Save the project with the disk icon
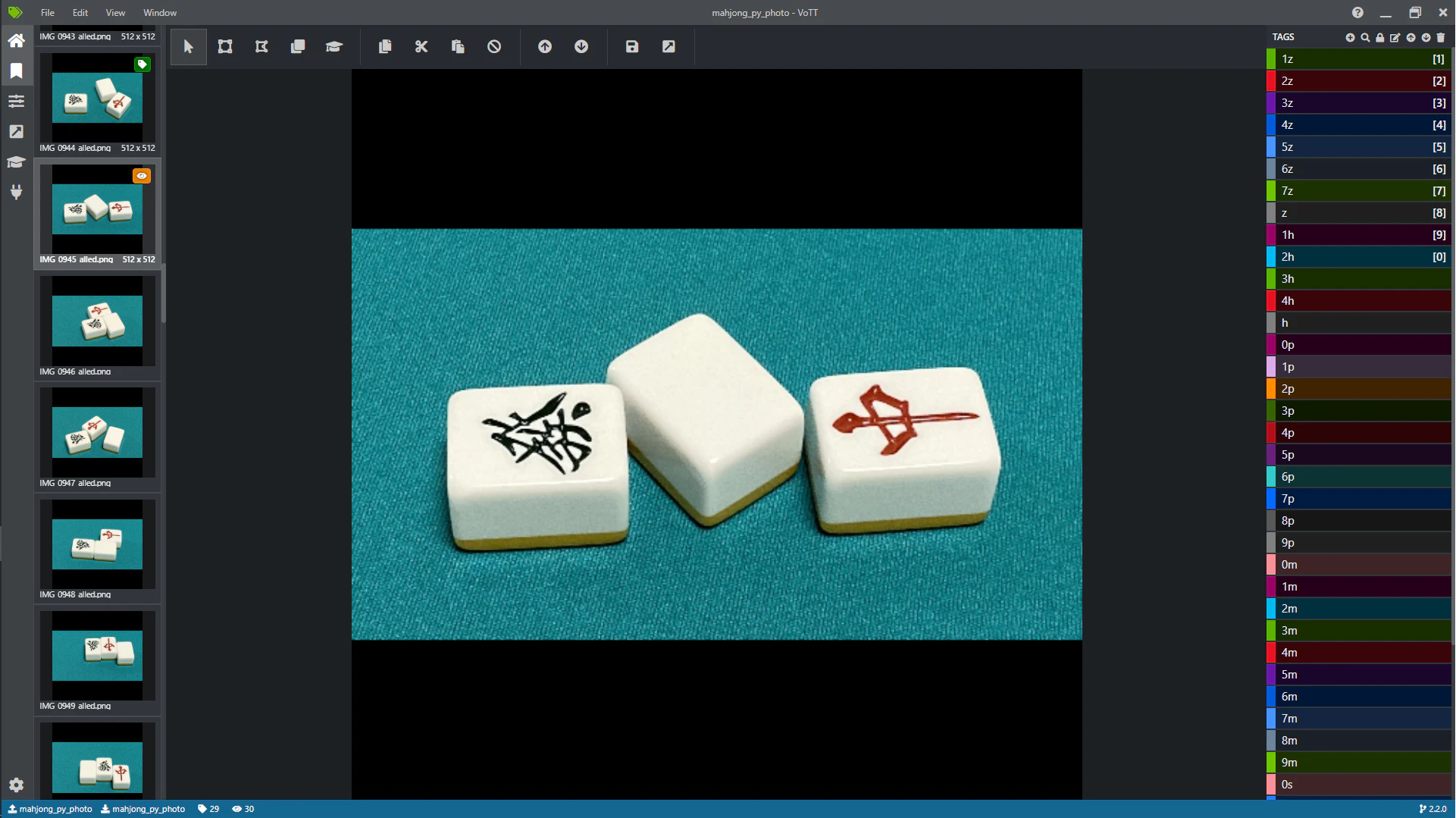 coord(632,47)
